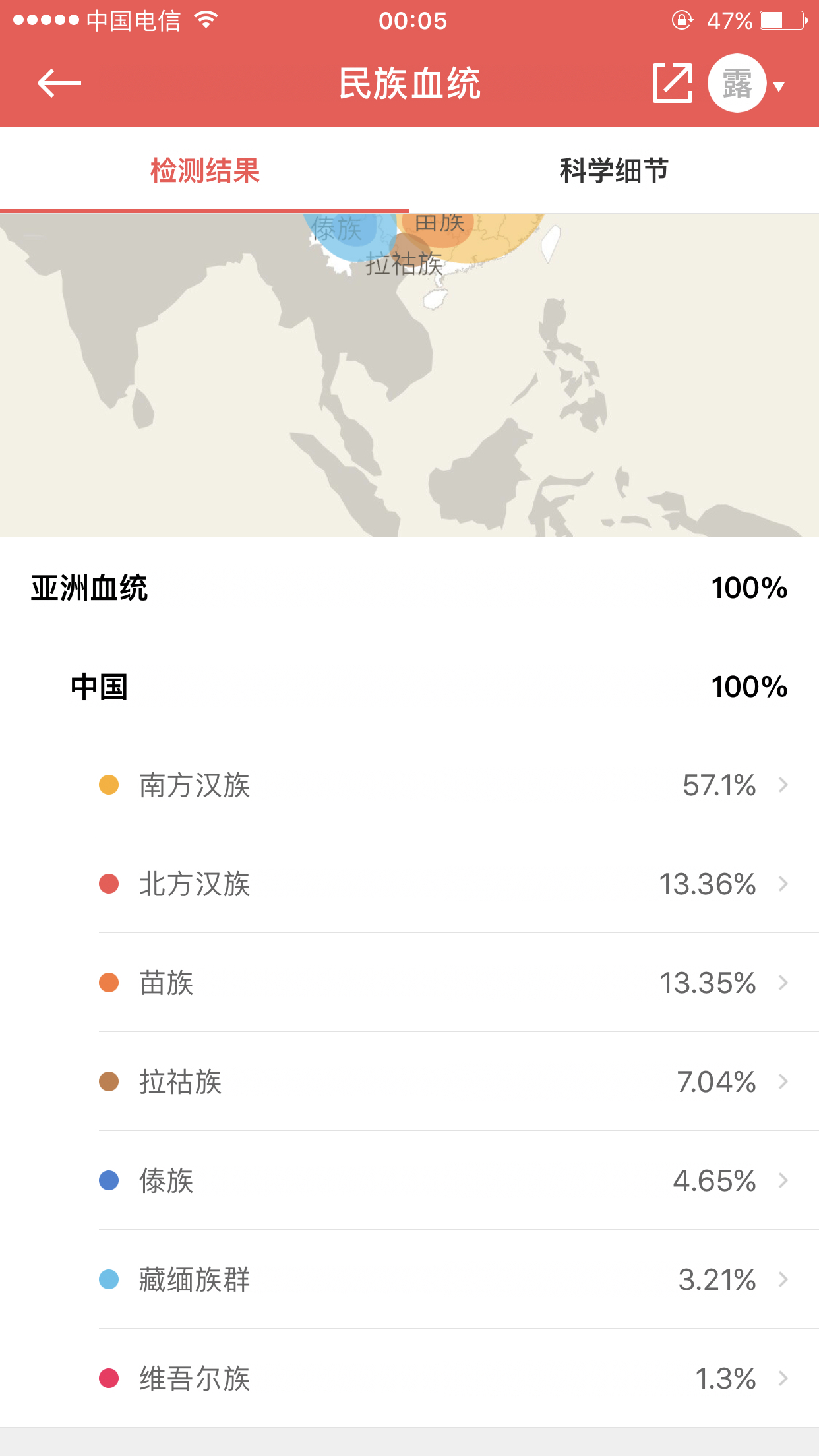Expand the 北方汉族 row chevron
Image resolution: width=819 pixels, height=1456 pixels.
pos(783,884)
